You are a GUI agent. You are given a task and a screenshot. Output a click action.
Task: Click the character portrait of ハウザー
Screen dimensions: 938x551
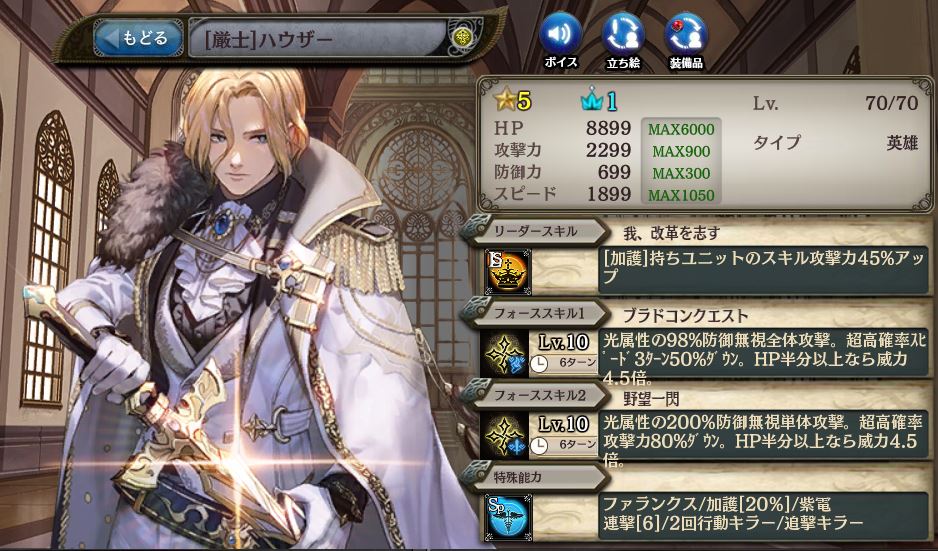(251, 311)
